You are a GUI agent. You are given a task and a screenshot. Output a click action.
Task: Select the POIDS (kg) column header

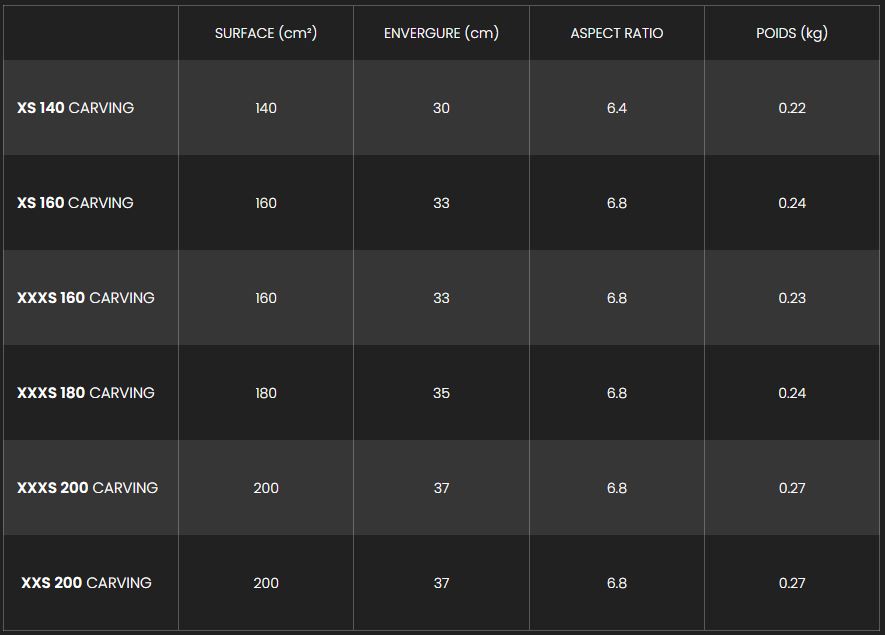point(791,33)
